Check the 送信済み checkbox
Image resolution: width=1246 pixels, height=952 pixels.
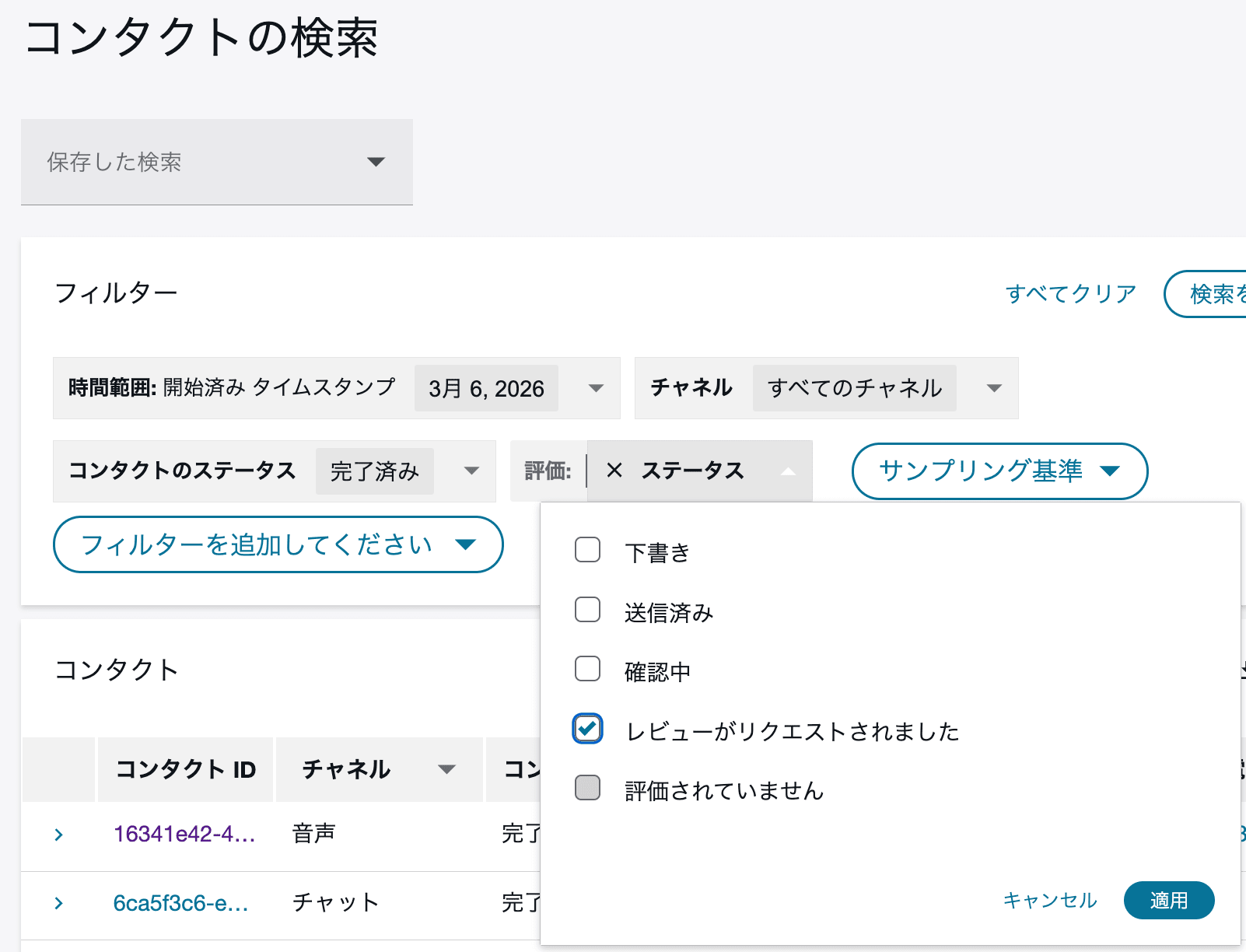587,610
